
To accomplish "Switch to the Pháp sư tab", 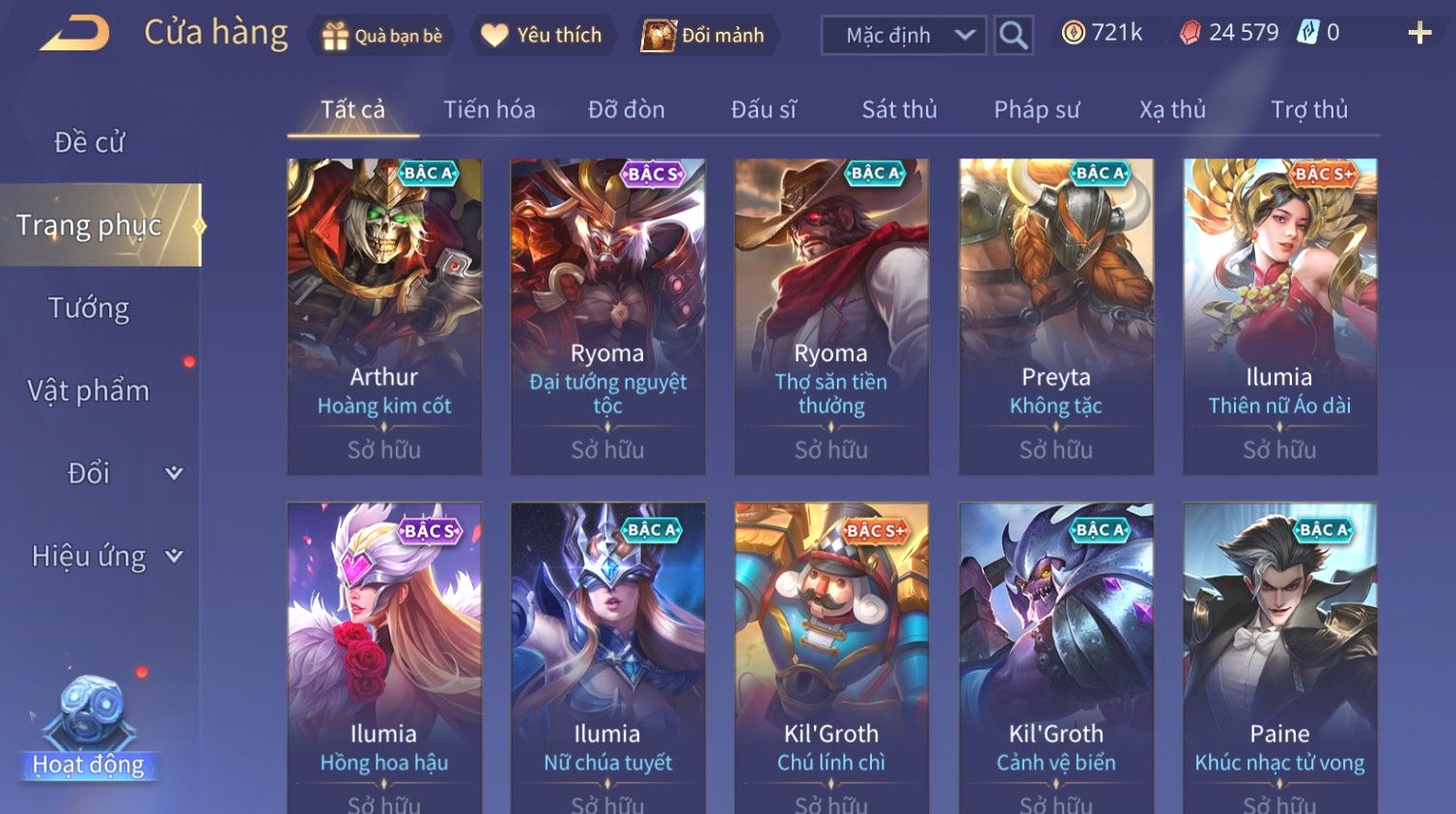I will click(1036, 110).
